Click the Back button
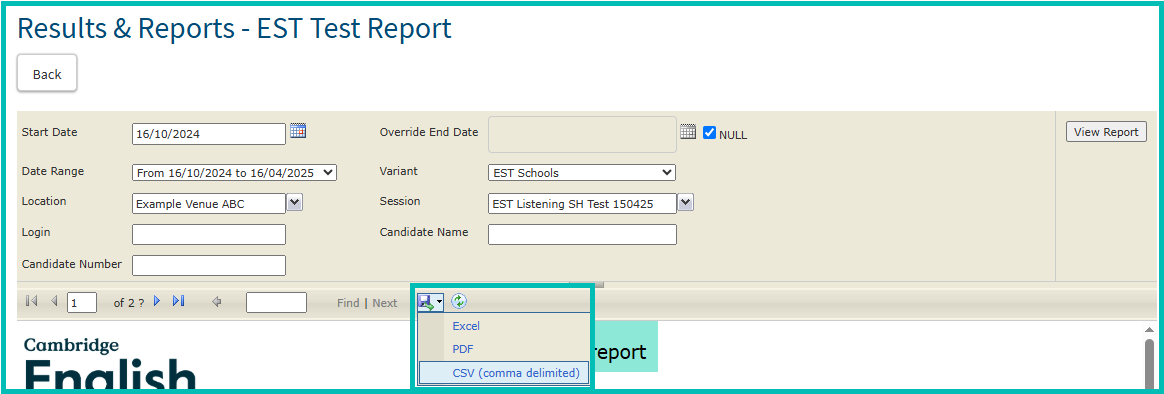 [x=47, y=74]
